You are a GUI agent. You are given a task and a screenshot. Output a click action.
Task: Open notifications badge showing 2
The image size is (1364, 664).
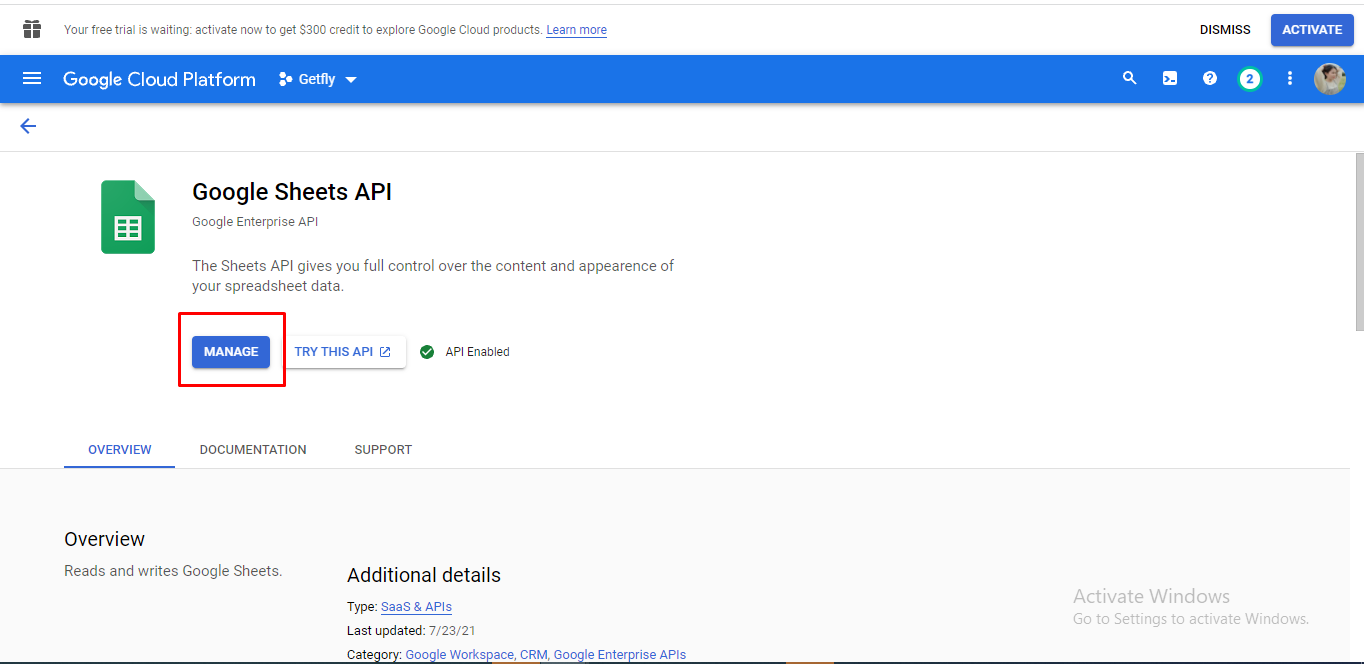(1249, 79)
